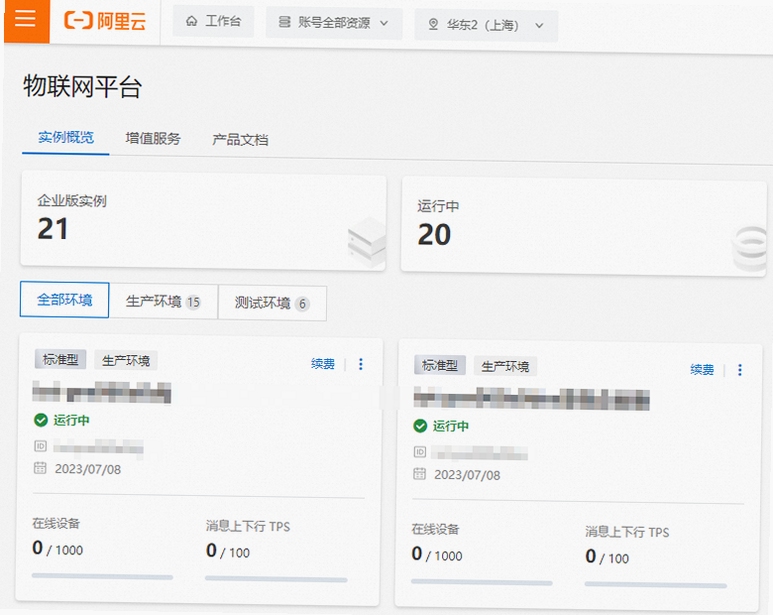Select the 生产环境 filter tab
This screenshot has width=773, height=615.
[x=163, y=302]
